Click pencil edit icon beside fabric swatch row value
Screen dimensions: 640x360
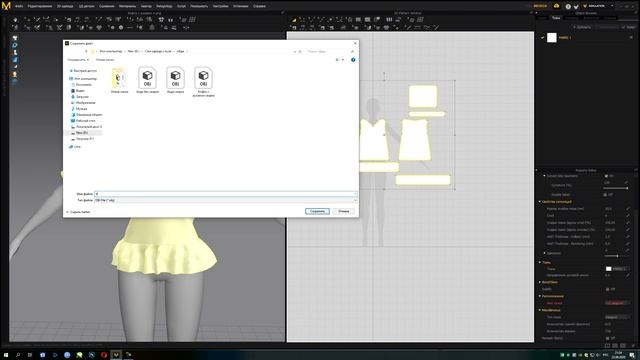click(x=628, y=276)
